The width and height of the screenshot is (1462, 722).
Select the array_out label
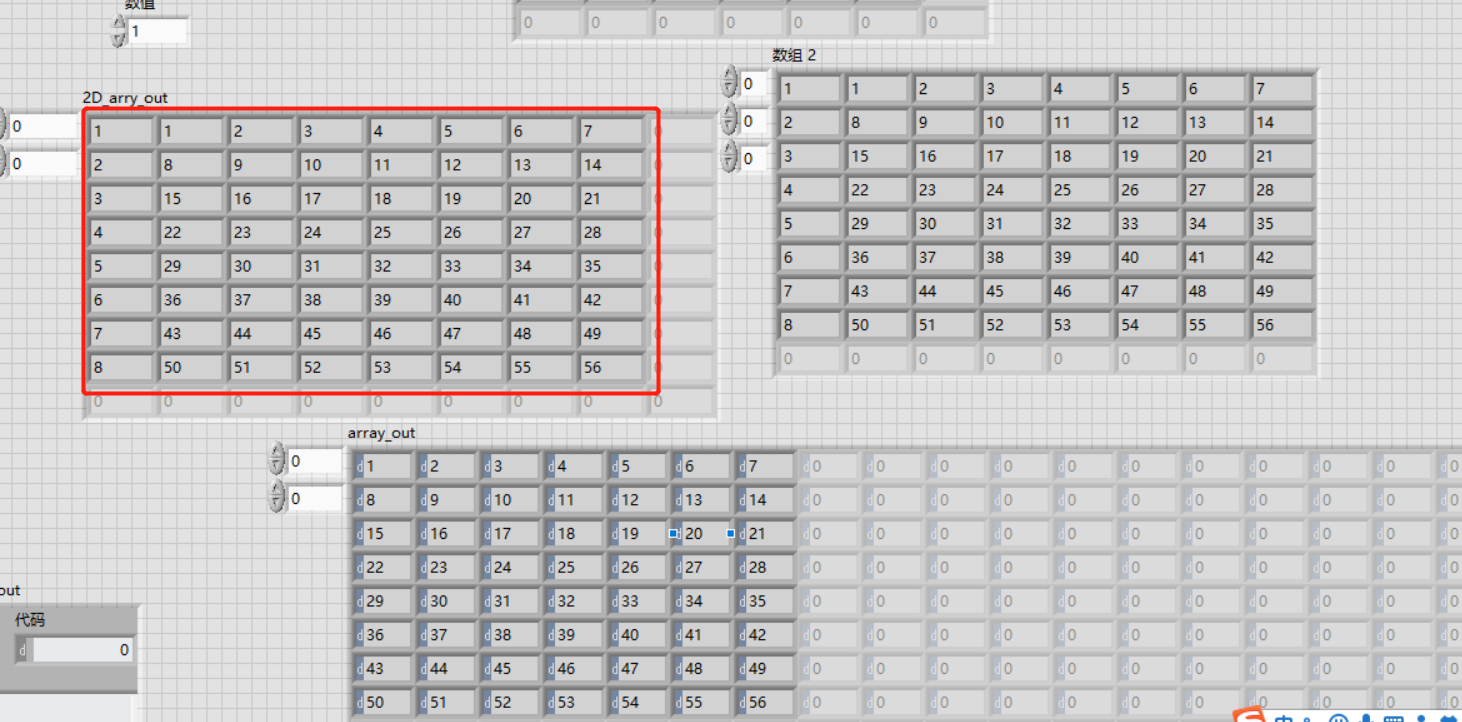coord(381,433)
